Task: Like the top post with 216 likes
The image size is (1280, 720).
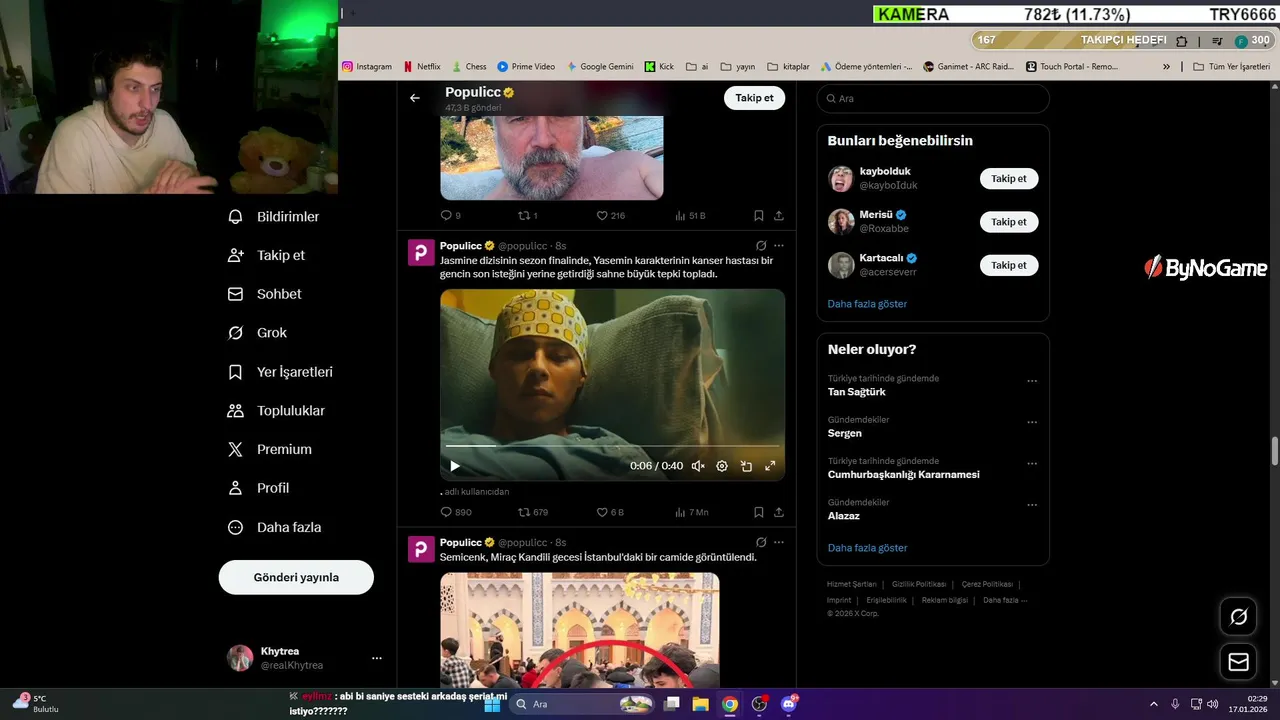Action: pyautogui.click(x=611, y=215)
